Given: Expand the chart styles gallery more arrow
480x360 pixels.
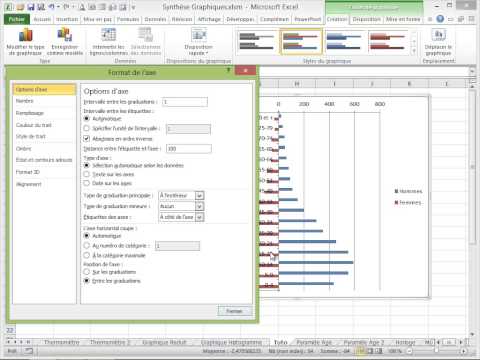Looking at the screenshot, I should click(414, 51).
